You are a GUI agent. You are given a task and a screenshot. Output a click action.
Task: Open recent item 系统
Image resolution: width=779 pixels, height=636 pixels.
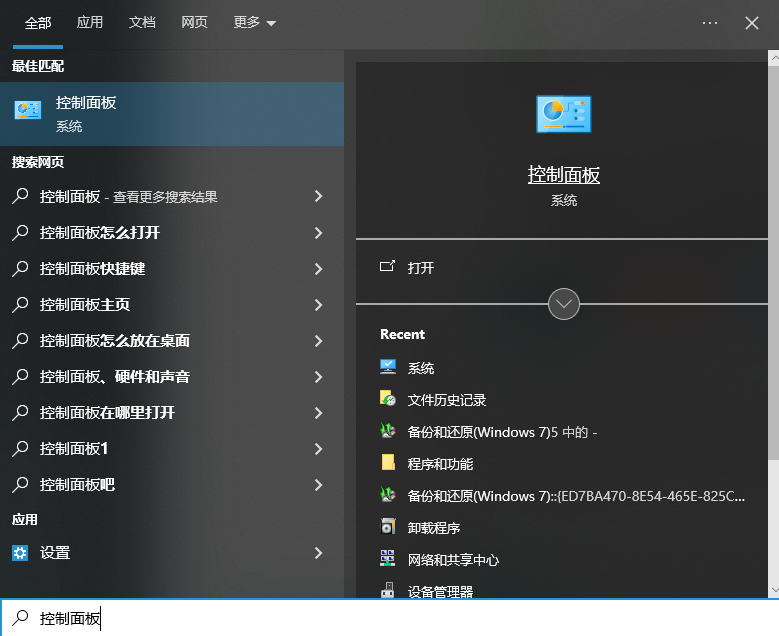pos(421,368)
